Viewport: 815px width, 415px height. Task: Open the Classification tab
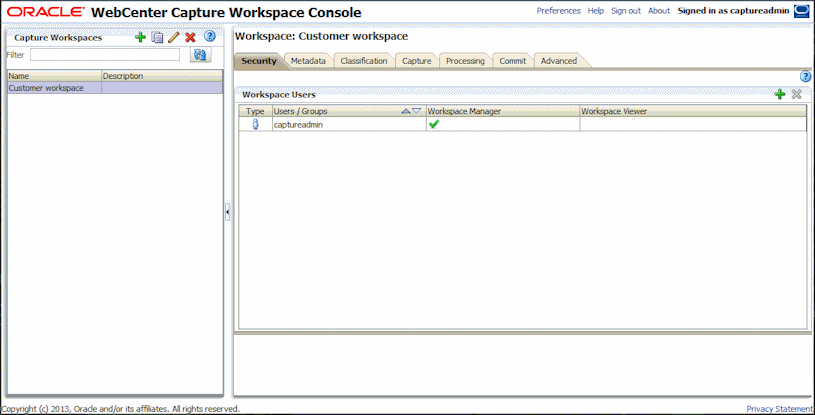click(364, 61)
